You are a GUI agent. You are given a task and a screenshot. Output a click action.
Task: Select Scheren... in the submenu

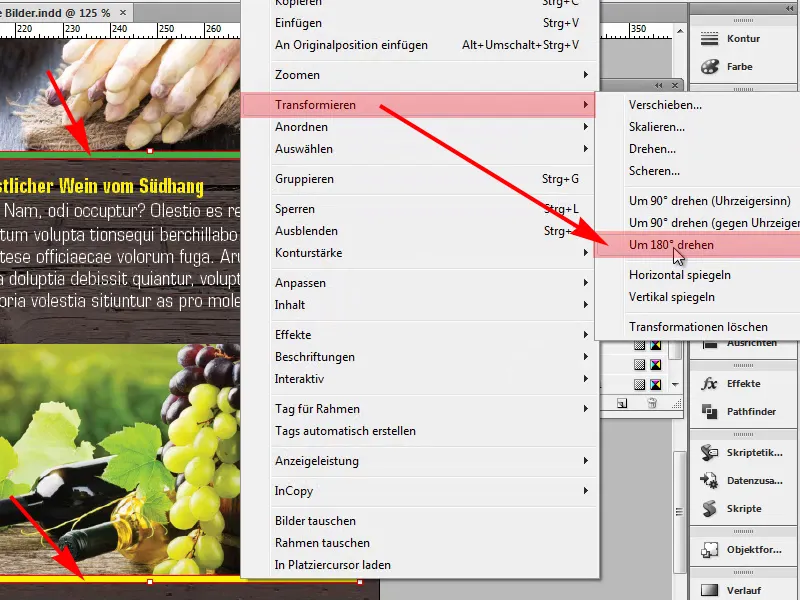(x=698, y=171)
